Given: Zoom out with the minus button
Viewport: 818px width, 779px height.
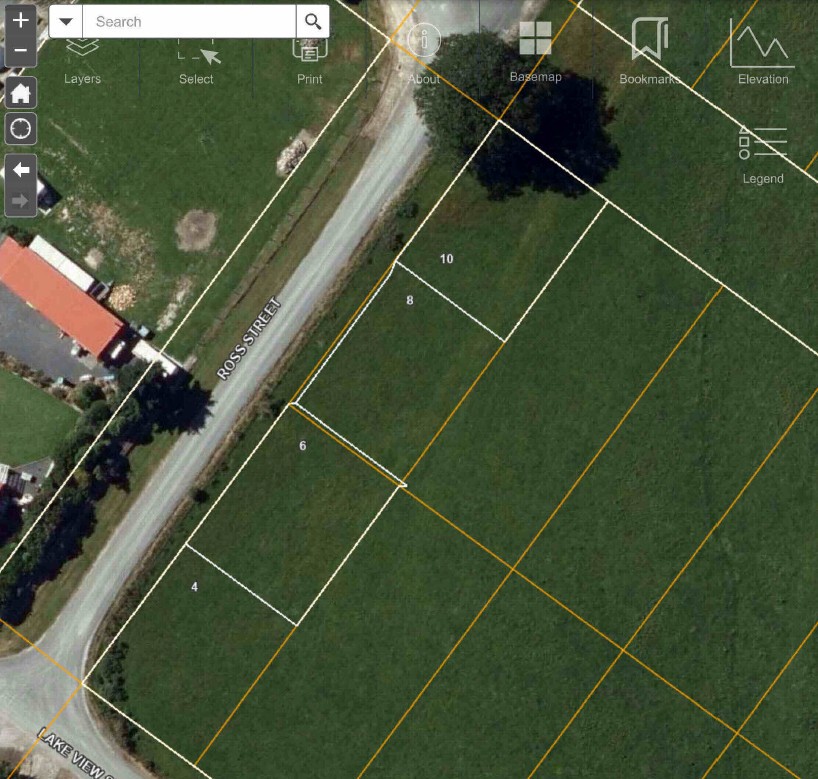Looking at the screenshot, I should click(20, 51).
